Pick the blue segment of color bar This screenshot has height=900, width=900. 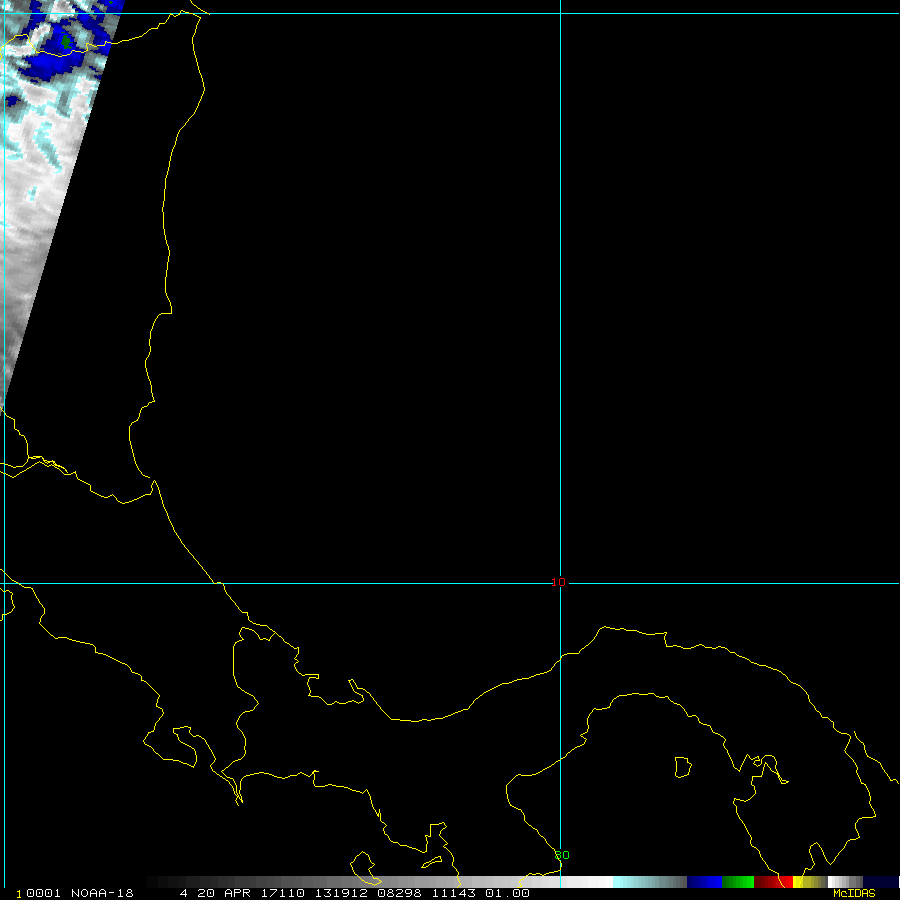(x=704, y=882)
